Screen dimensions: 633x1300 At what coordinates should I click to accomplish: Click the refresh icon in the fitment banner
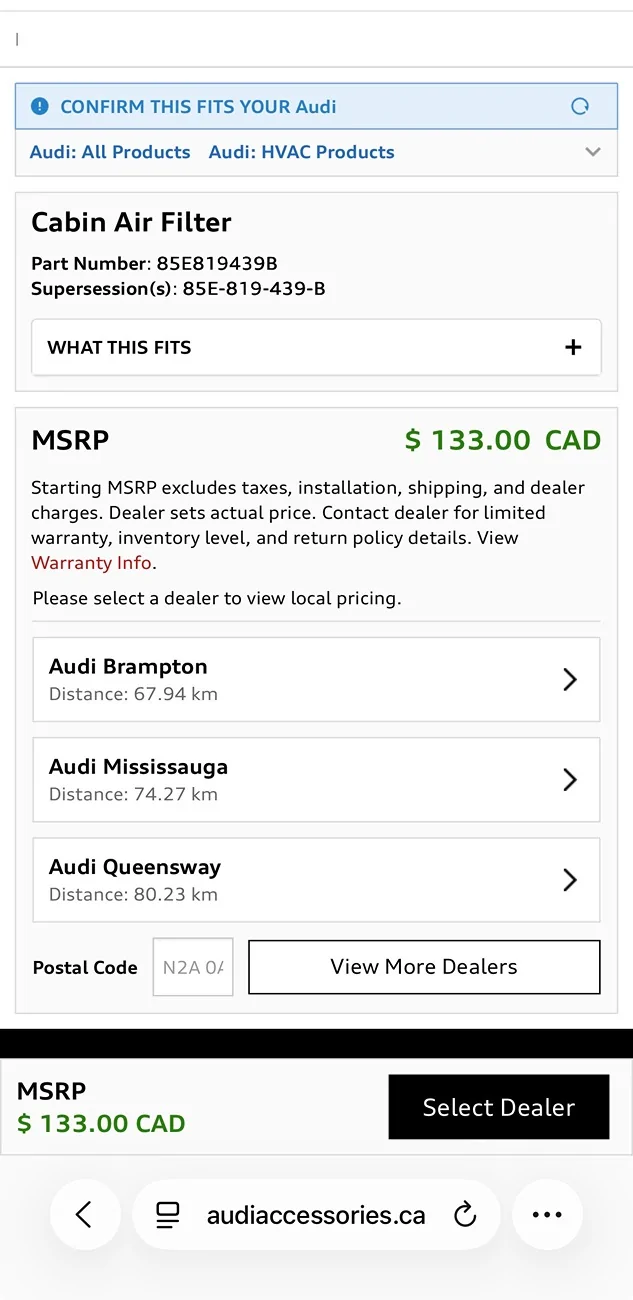(x=580, y=106)
